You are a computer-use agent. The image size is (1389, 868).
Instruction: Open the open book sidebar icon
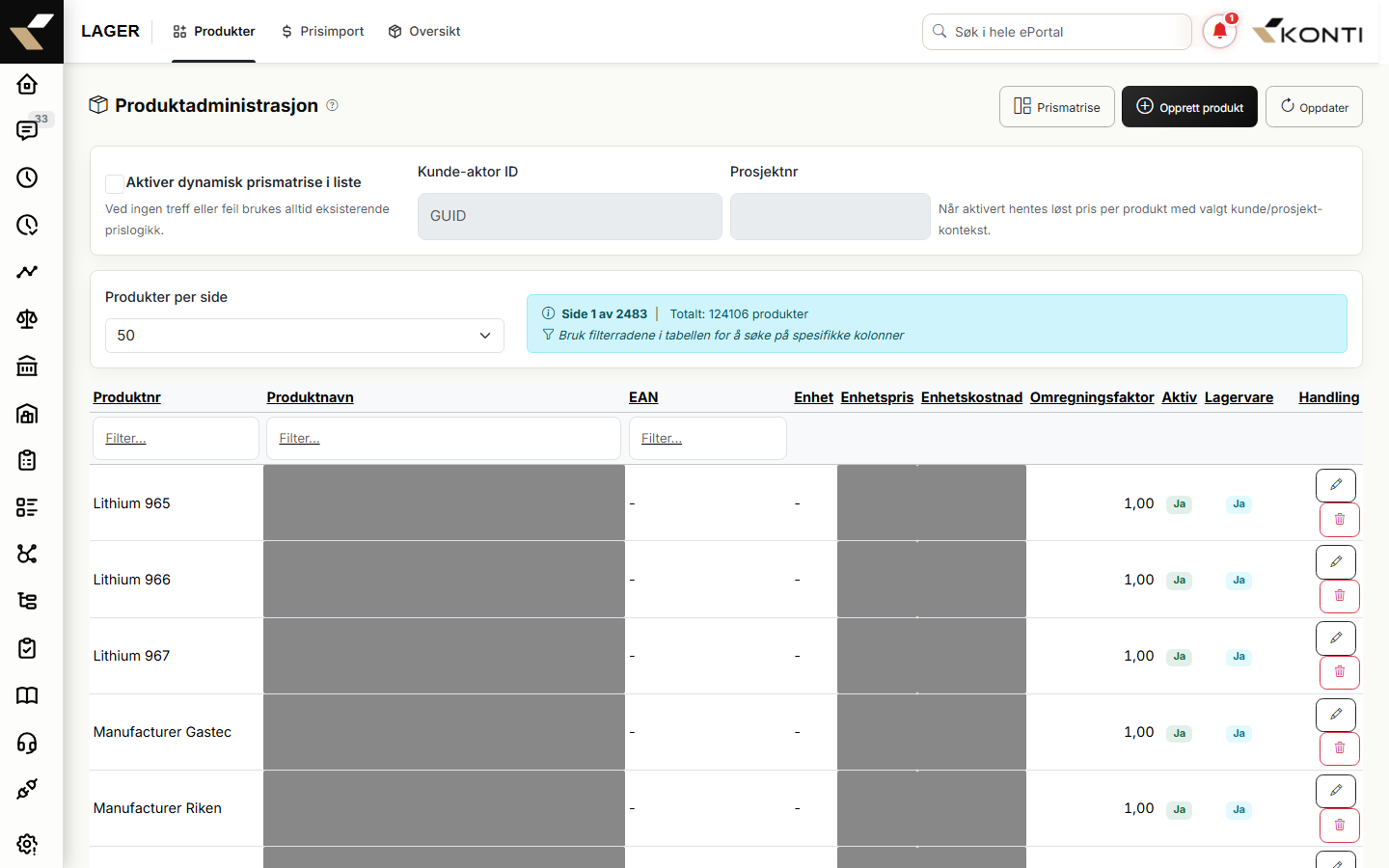[x=27, y=695]
